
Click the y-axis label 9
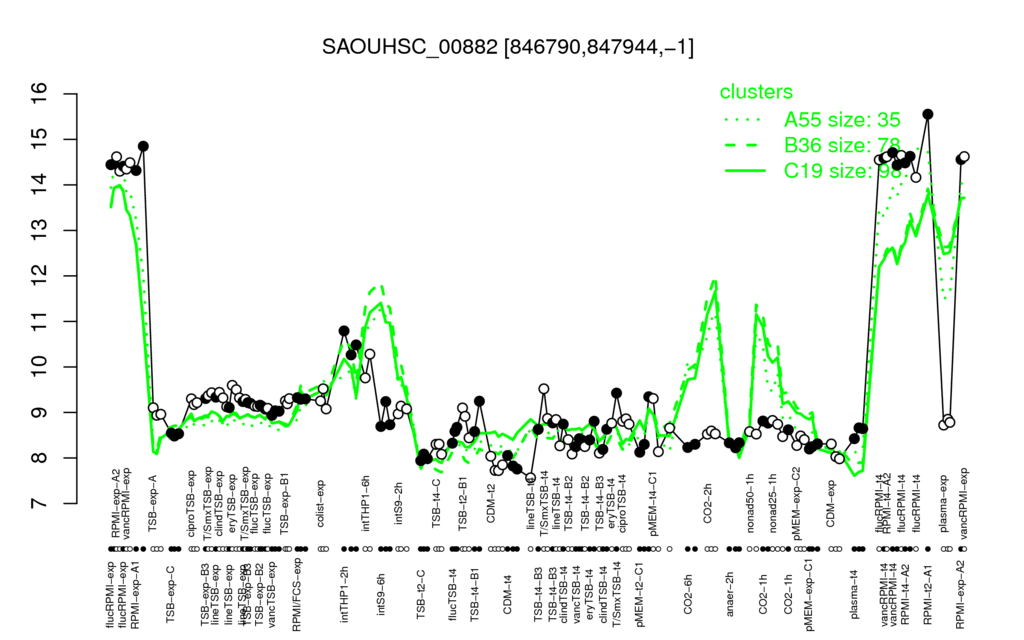(x=40, y=412)
